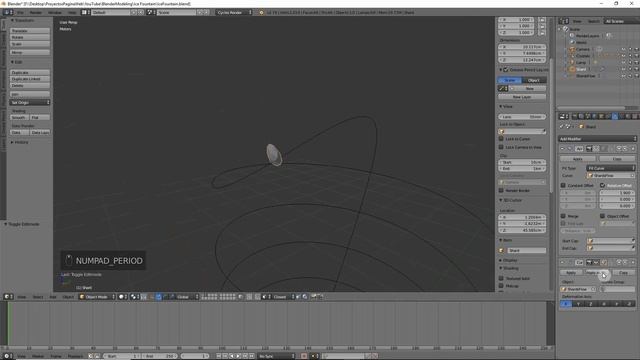Toggle Array modifier render camera icon
This screenshot has height=360, width=640.
[x=589, y=149]
